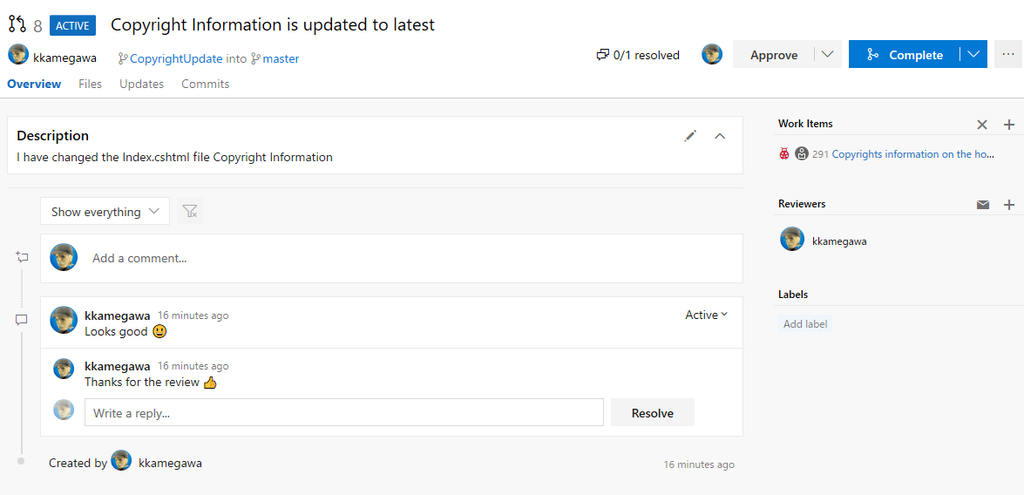Image resolution: width=1024 pixels, height=495 pixels.
Task: Collapse the Description section using the chevron
Action: [x=720, y=136]
